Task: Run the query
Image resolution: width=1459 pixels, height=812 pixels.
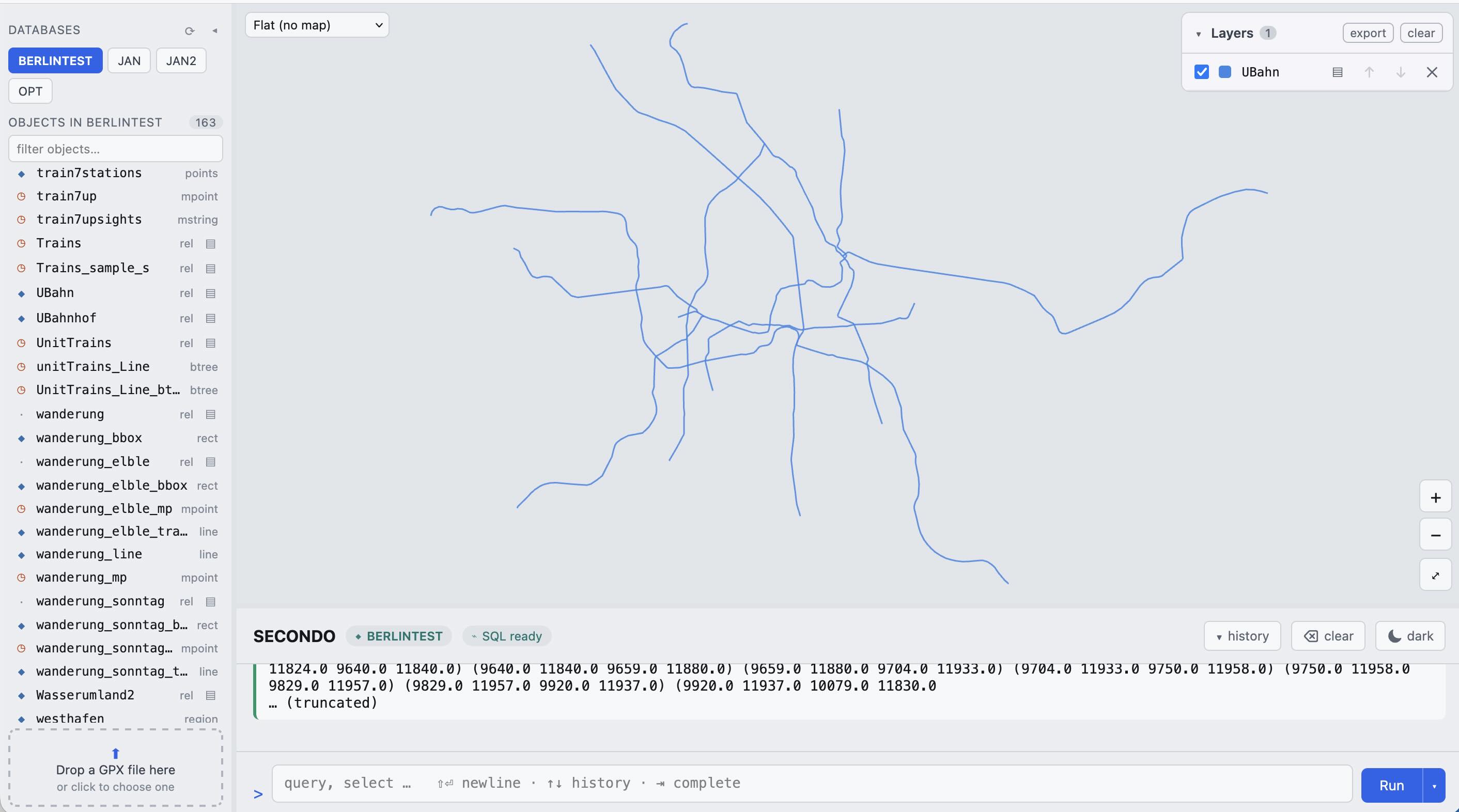Action: pyautogui.click(x=1392, y=785)
